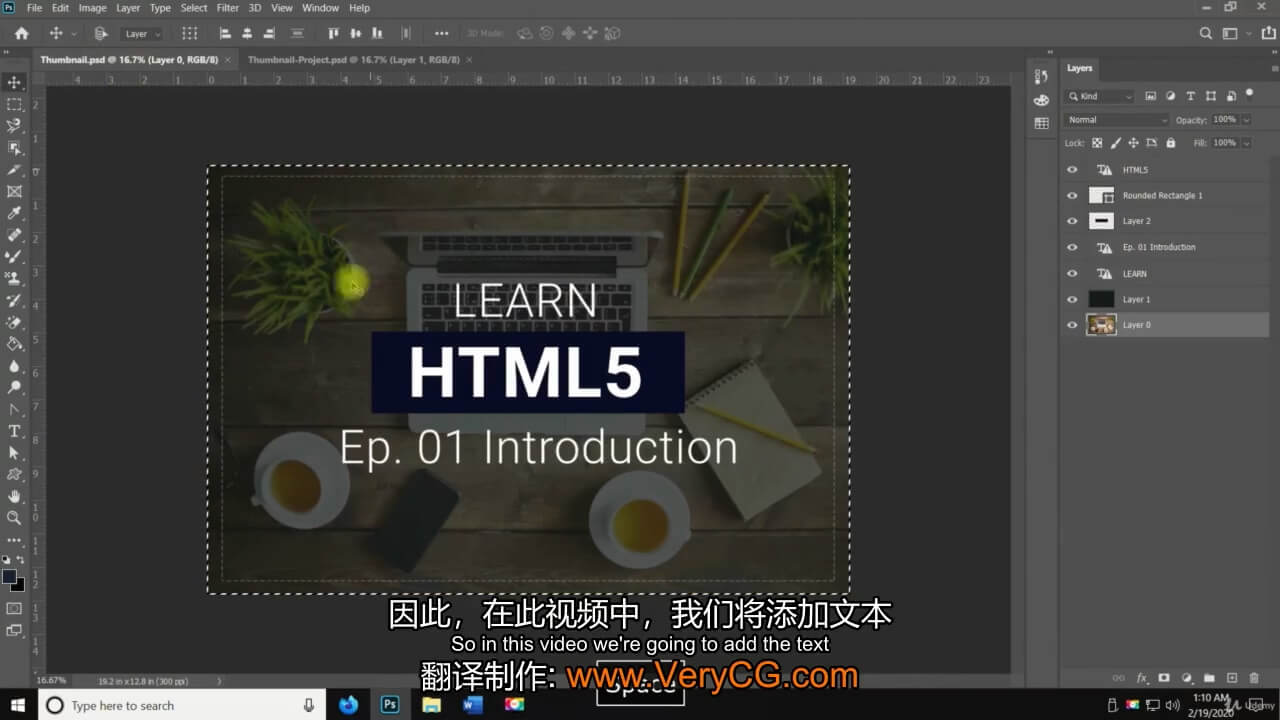
Task: Select the Path Selection tool
Action: [14, 453]
